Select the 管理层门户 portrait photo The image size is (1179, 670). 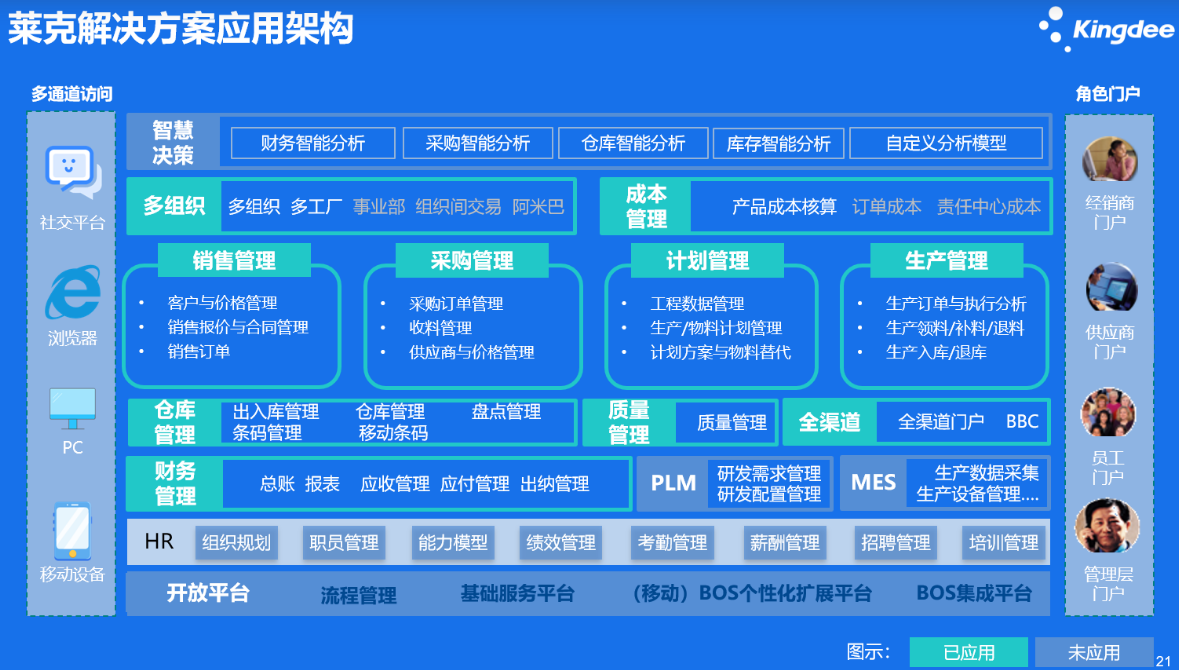[x=1108, y=526]
